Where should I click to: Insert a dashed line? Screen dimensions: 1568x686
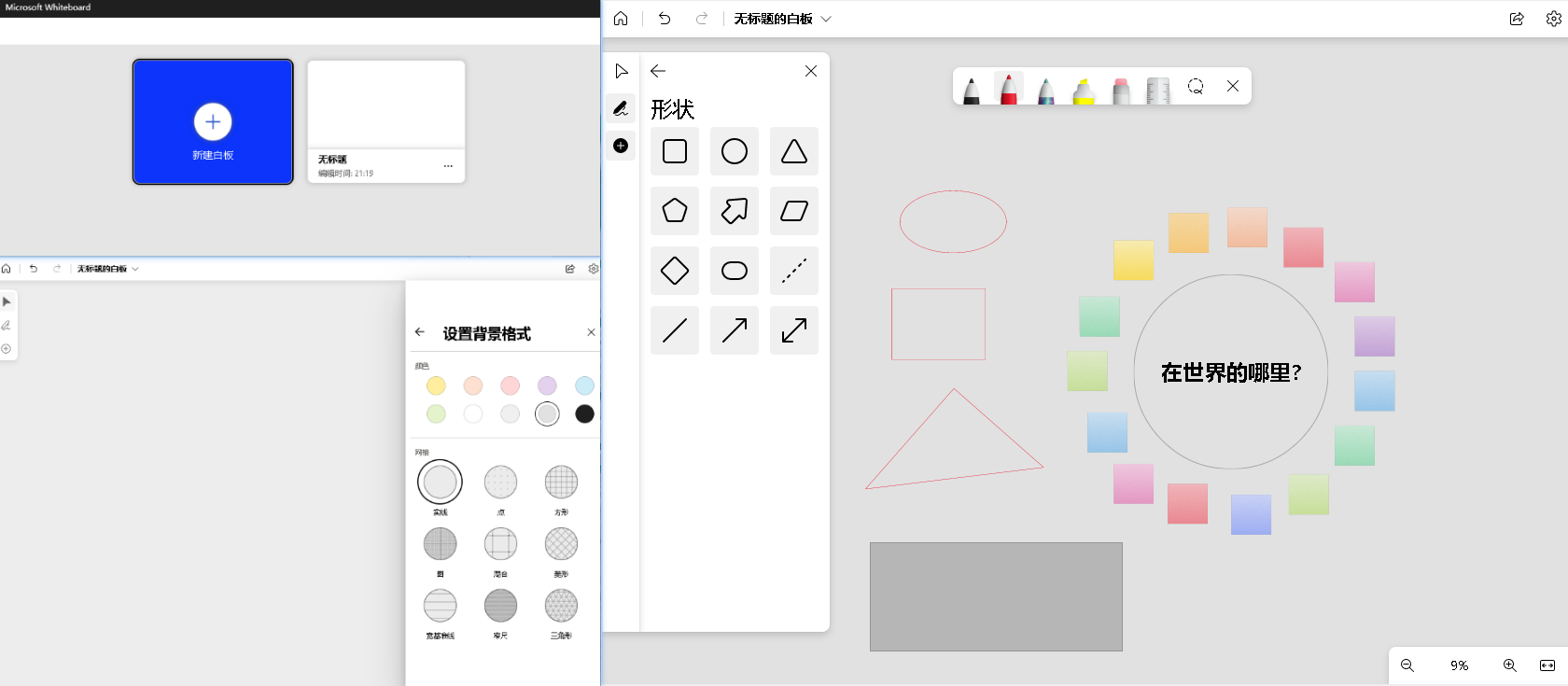point(794,271)
